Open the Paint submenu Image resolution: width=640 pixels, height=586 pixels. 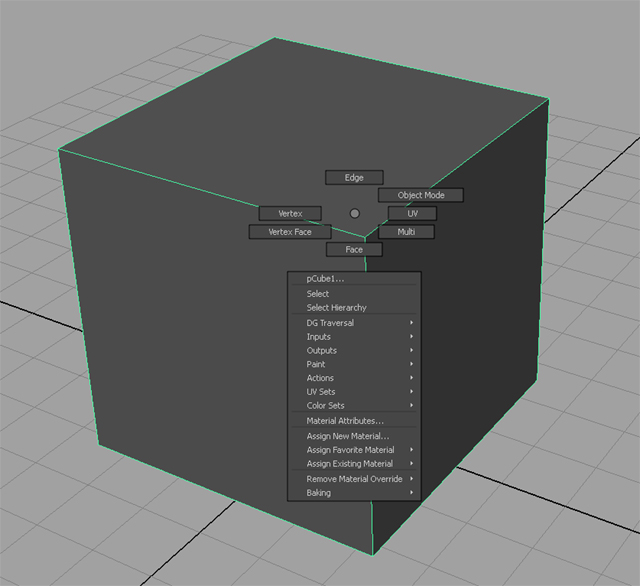[354, 364]
